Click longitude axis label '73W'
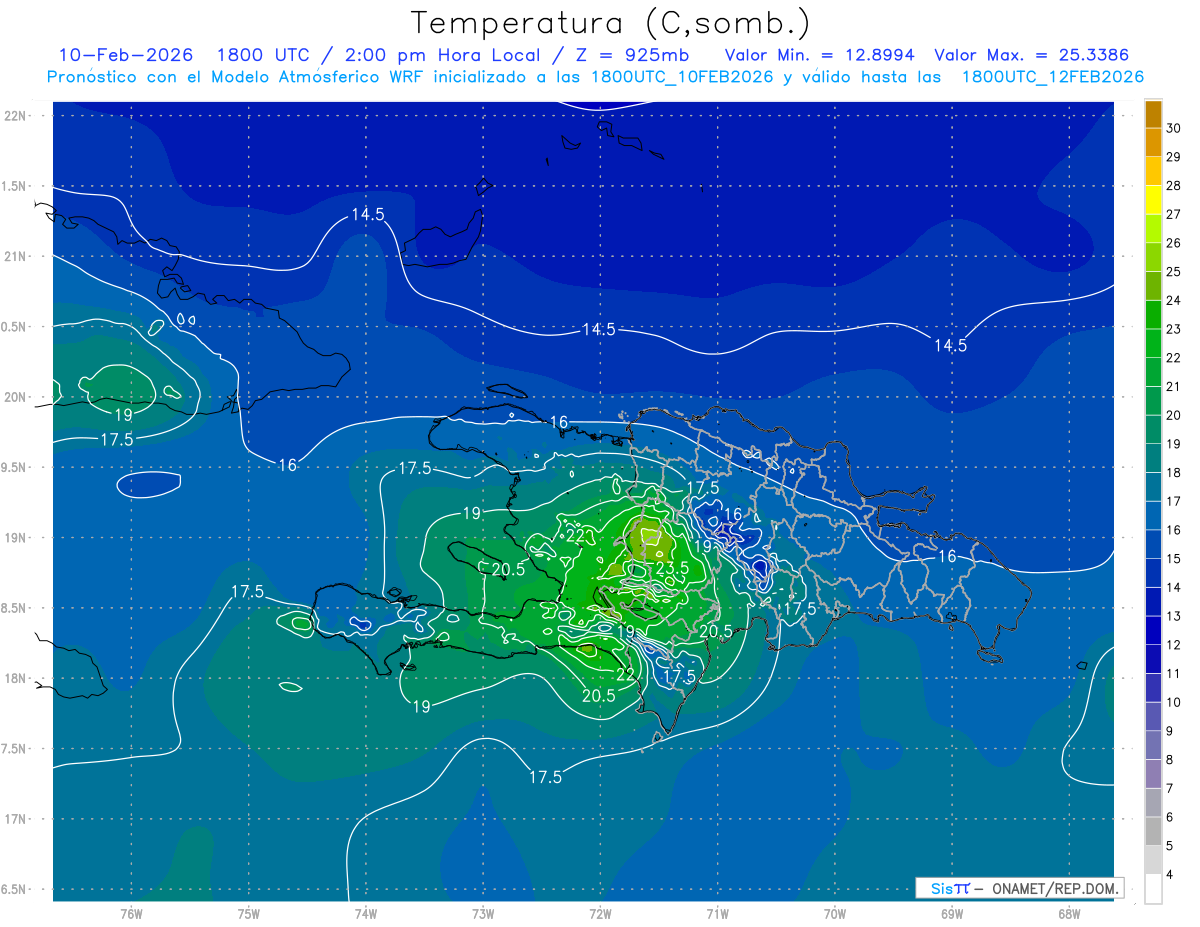 pos(483,913)
